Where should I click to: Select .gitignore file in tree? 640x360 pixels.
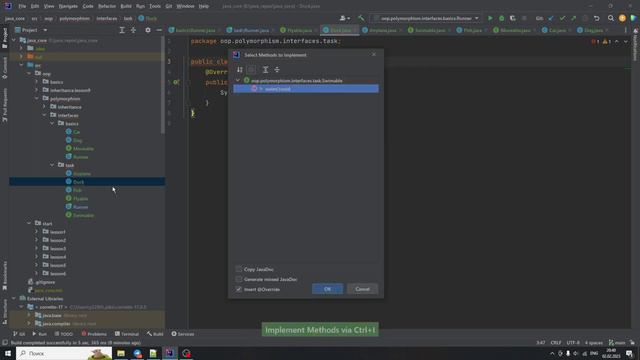(x=45, y=282)
